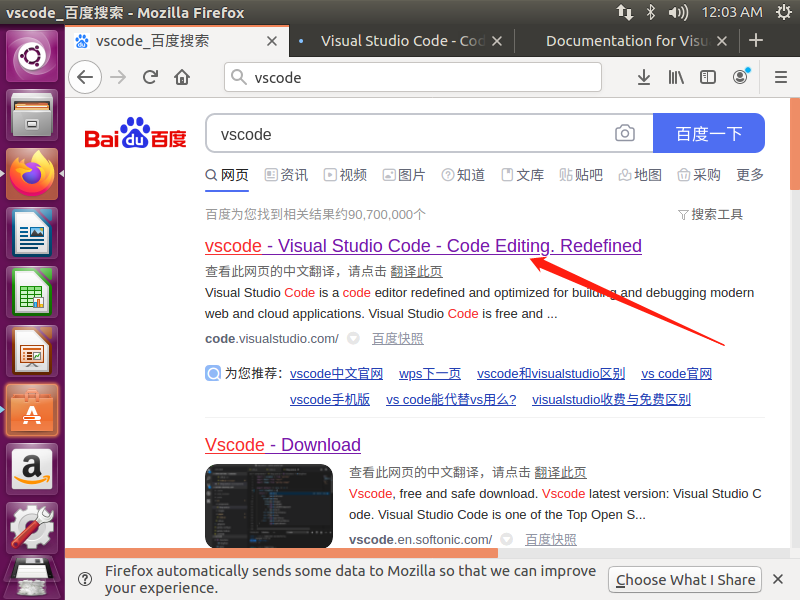Click vscode手机版 suggestion
This screenshot has height=600, width=800.
point(330,399)
